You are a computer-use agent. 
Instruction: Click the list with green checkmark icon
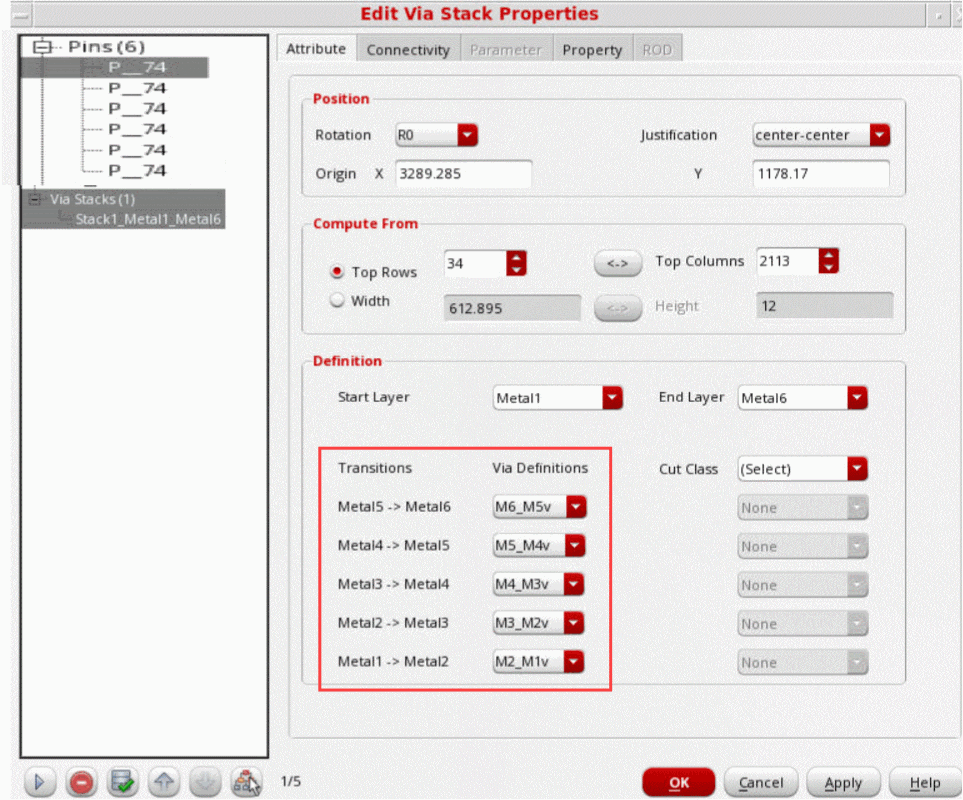click(123, 782)
